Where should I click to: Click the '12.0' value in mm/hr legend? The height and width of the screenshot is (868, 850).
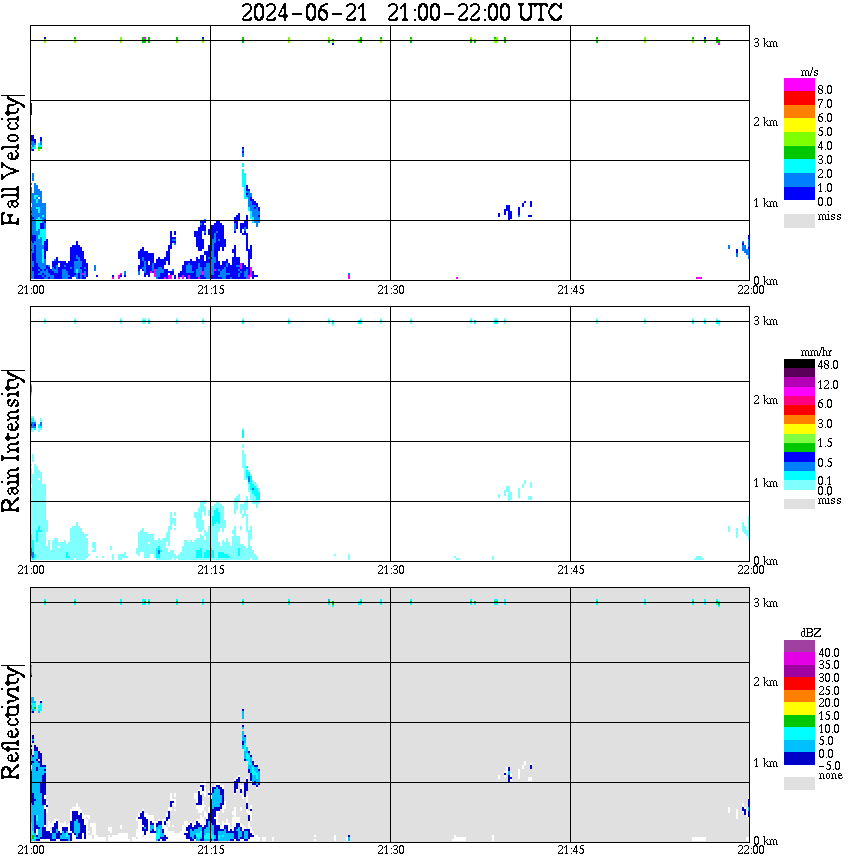pyautogui.click(x=828, y=385)
